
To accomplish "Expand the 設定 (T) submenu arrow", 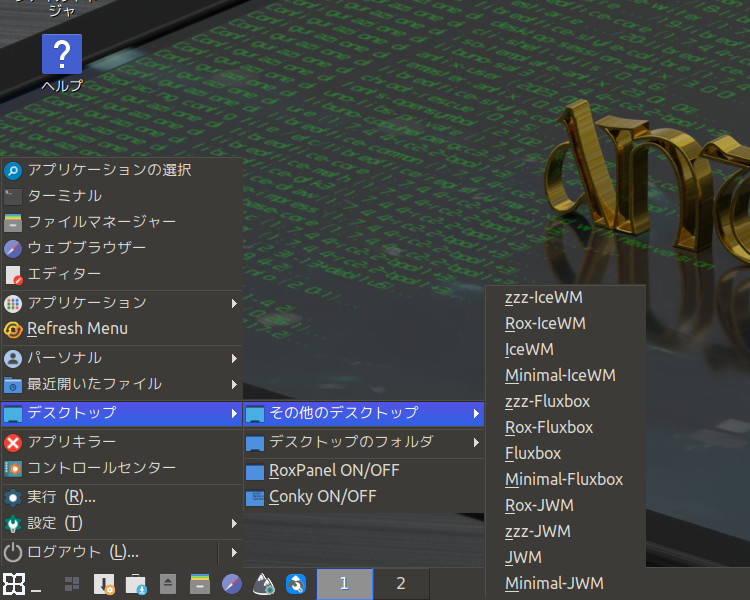I will point(234,523).
